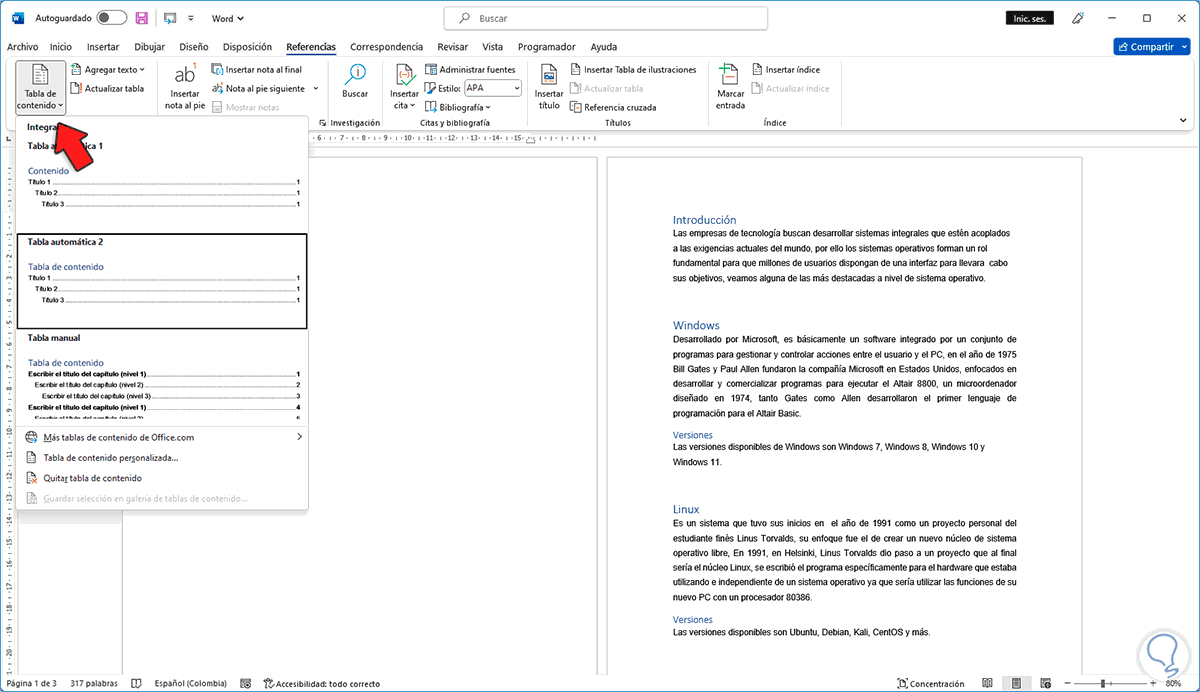Image resolution: width=1200 pixels, height=692 pixels.
Task: Switch to the Insertar tab
Action: pyautogui.click(x=103, y=46)
